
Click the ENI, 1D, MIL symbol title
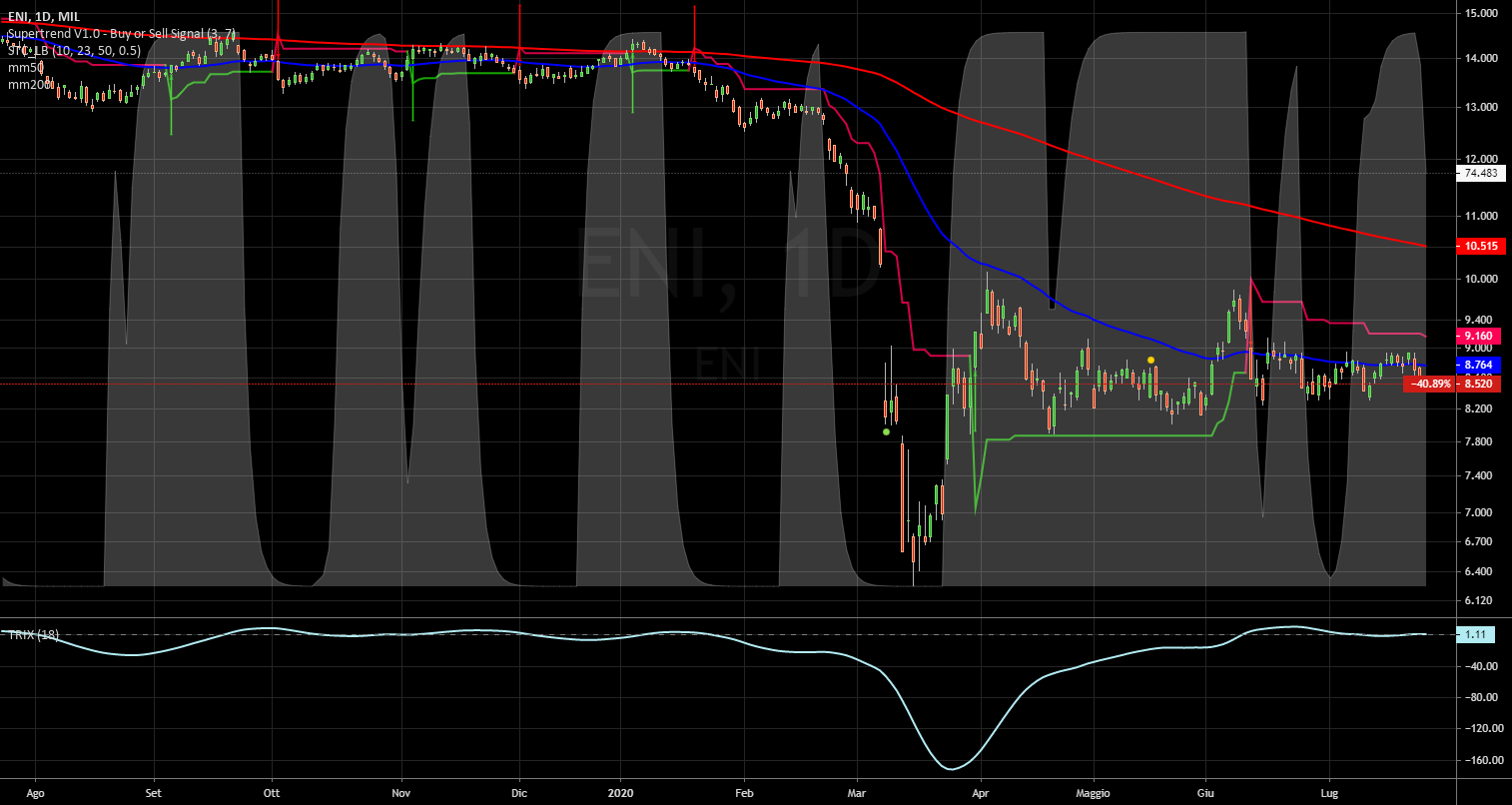(42, 16)
